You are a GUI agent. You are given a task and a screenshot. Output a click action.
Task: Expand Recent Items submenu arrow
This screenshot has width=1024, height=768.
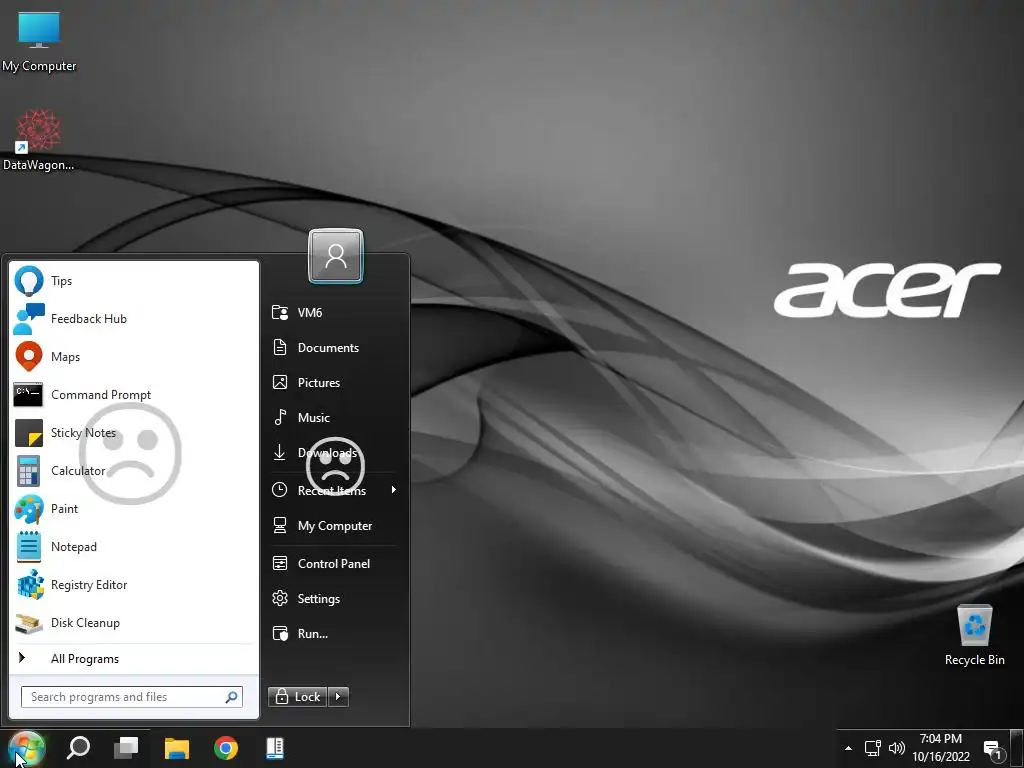coord(394,490)
